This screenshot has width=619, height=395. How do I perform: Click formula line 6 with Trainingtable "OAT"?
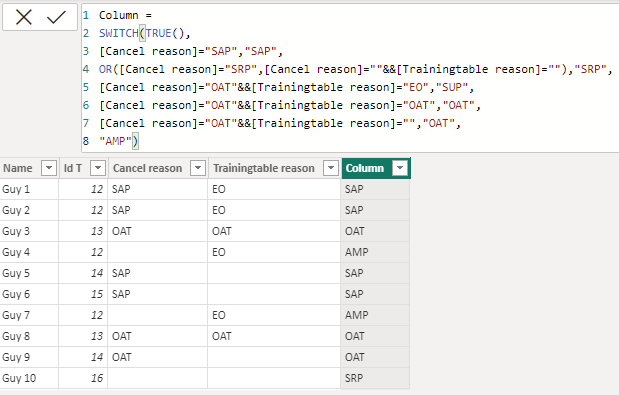(x=290, y=105)
